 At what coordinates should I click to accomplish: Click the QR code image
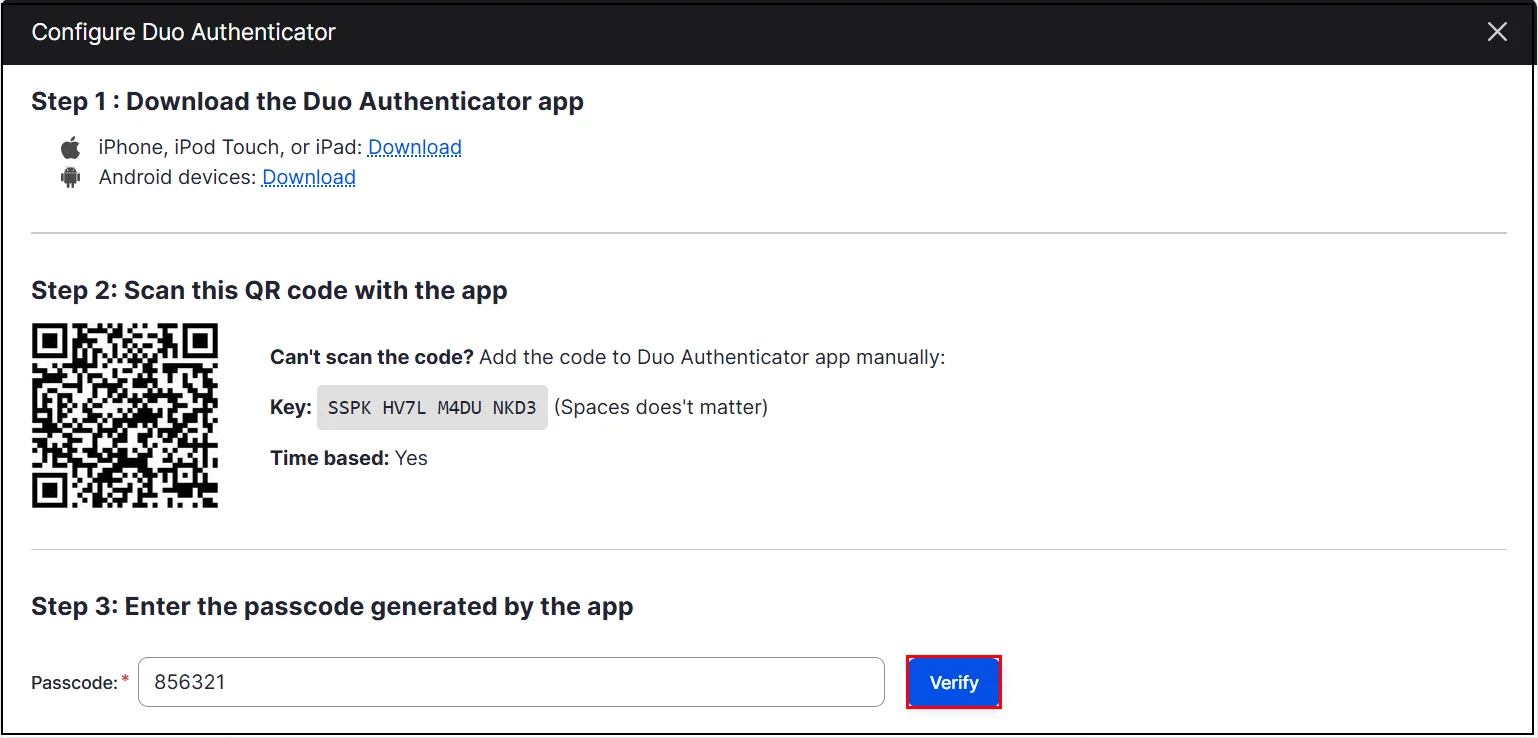point(125,415)
